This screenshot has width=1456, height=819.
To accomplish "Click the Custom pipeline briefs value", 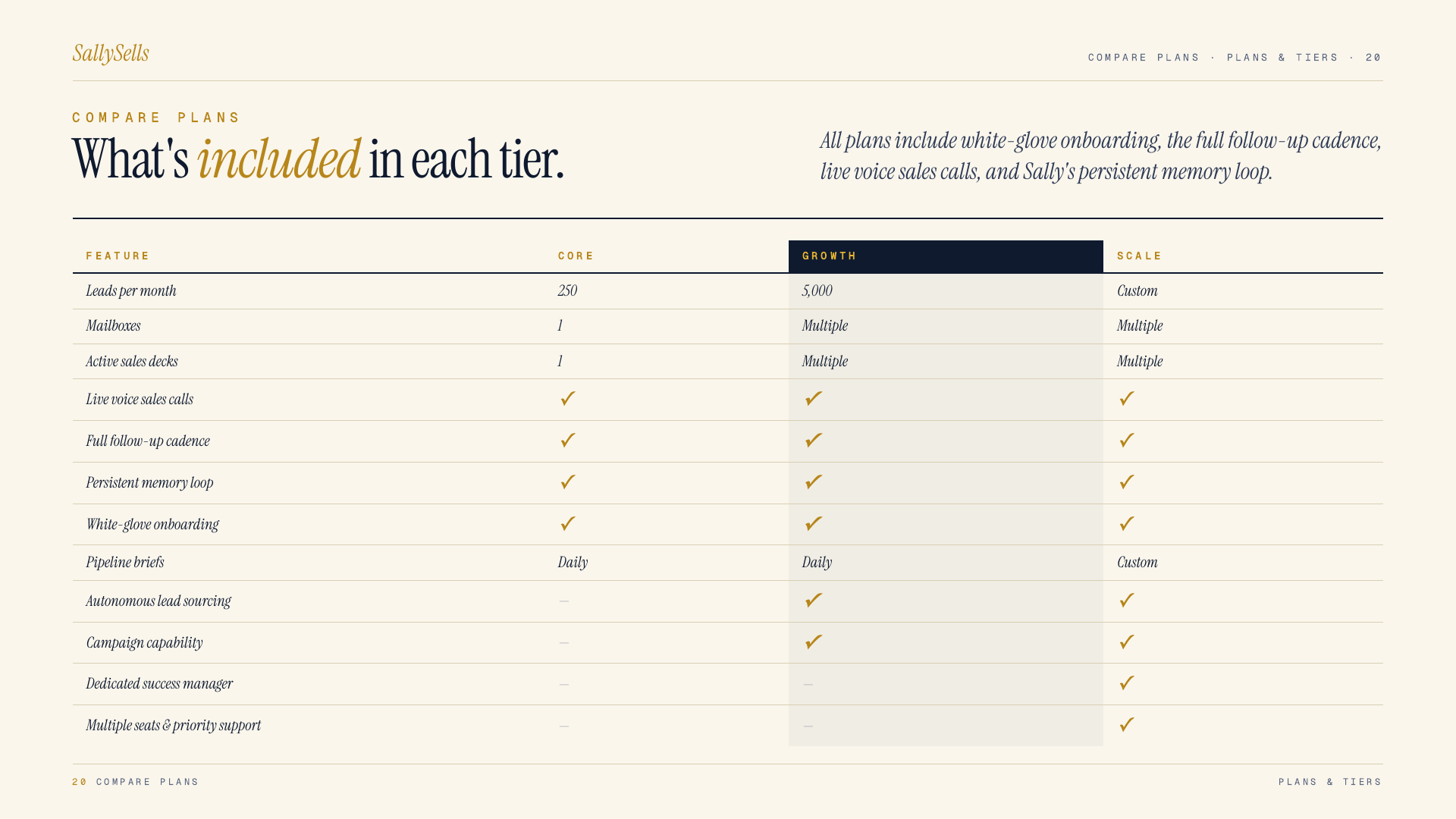I will [x=1137, y=563].
